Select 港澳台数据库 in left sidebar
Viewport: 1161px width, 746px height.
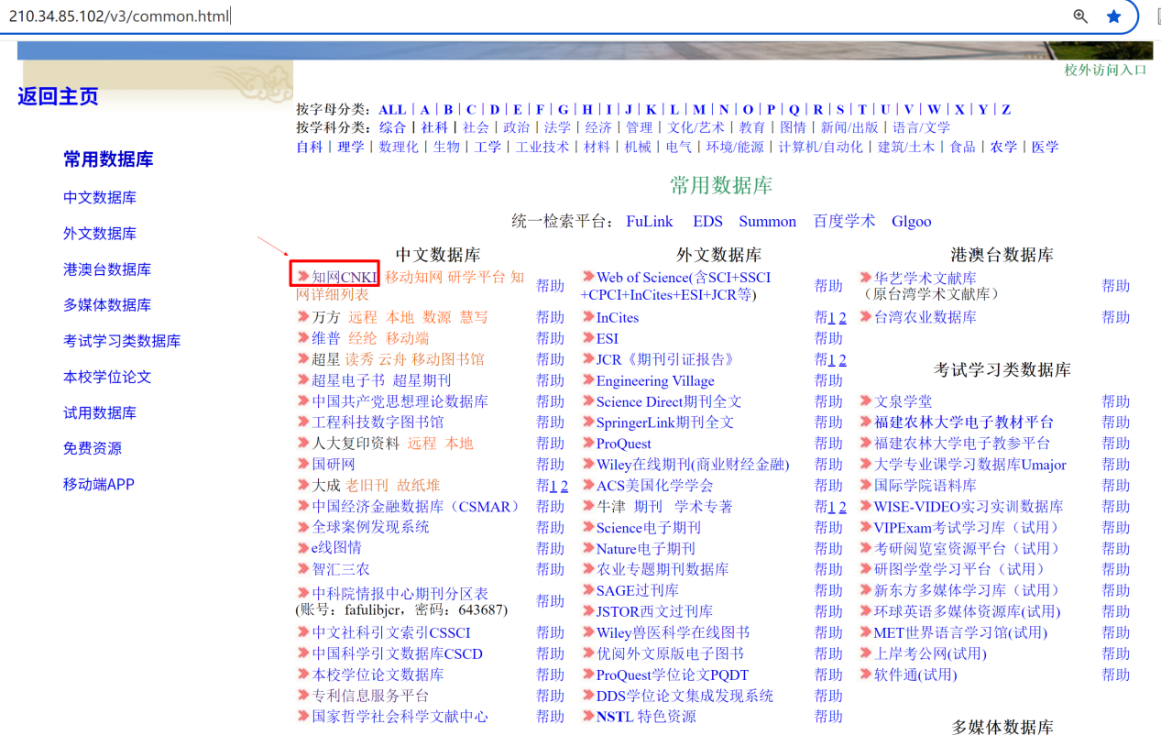[x=107, y=269]
